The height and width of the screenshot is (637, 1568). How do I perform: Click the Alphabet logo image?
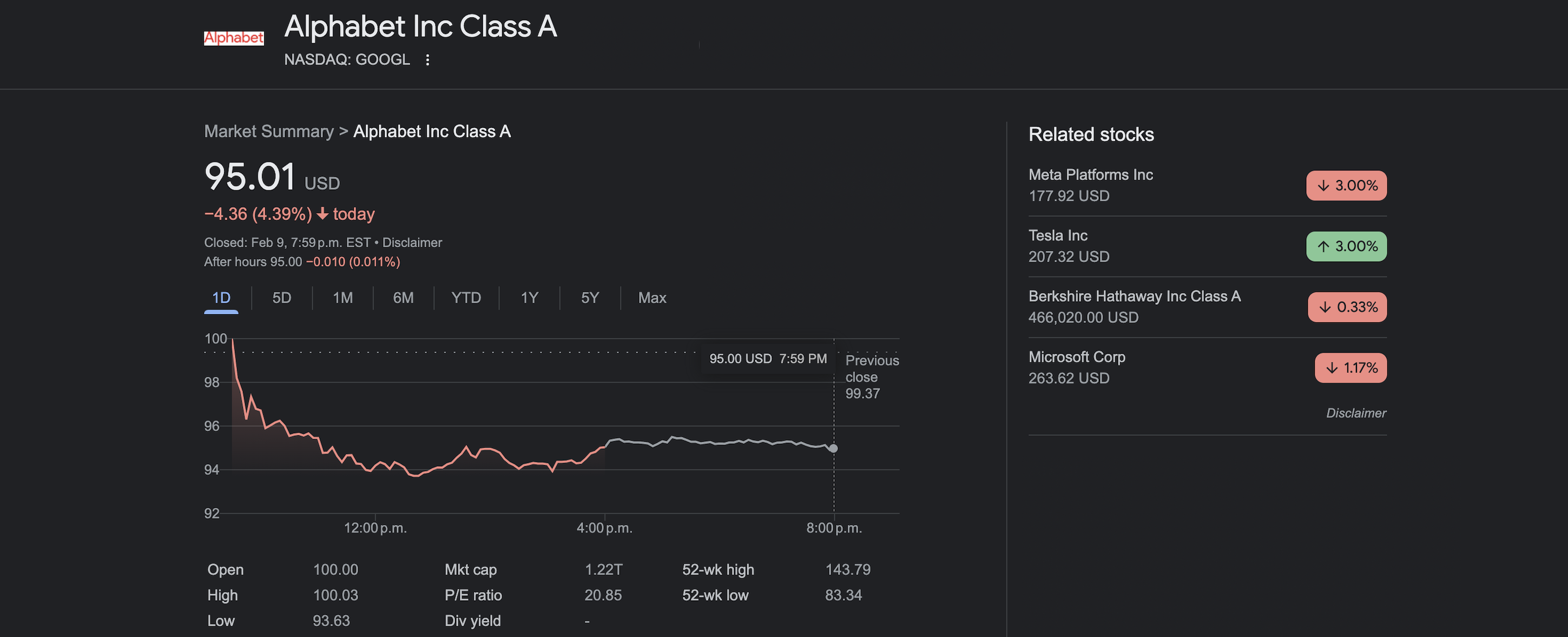[234, 38]
